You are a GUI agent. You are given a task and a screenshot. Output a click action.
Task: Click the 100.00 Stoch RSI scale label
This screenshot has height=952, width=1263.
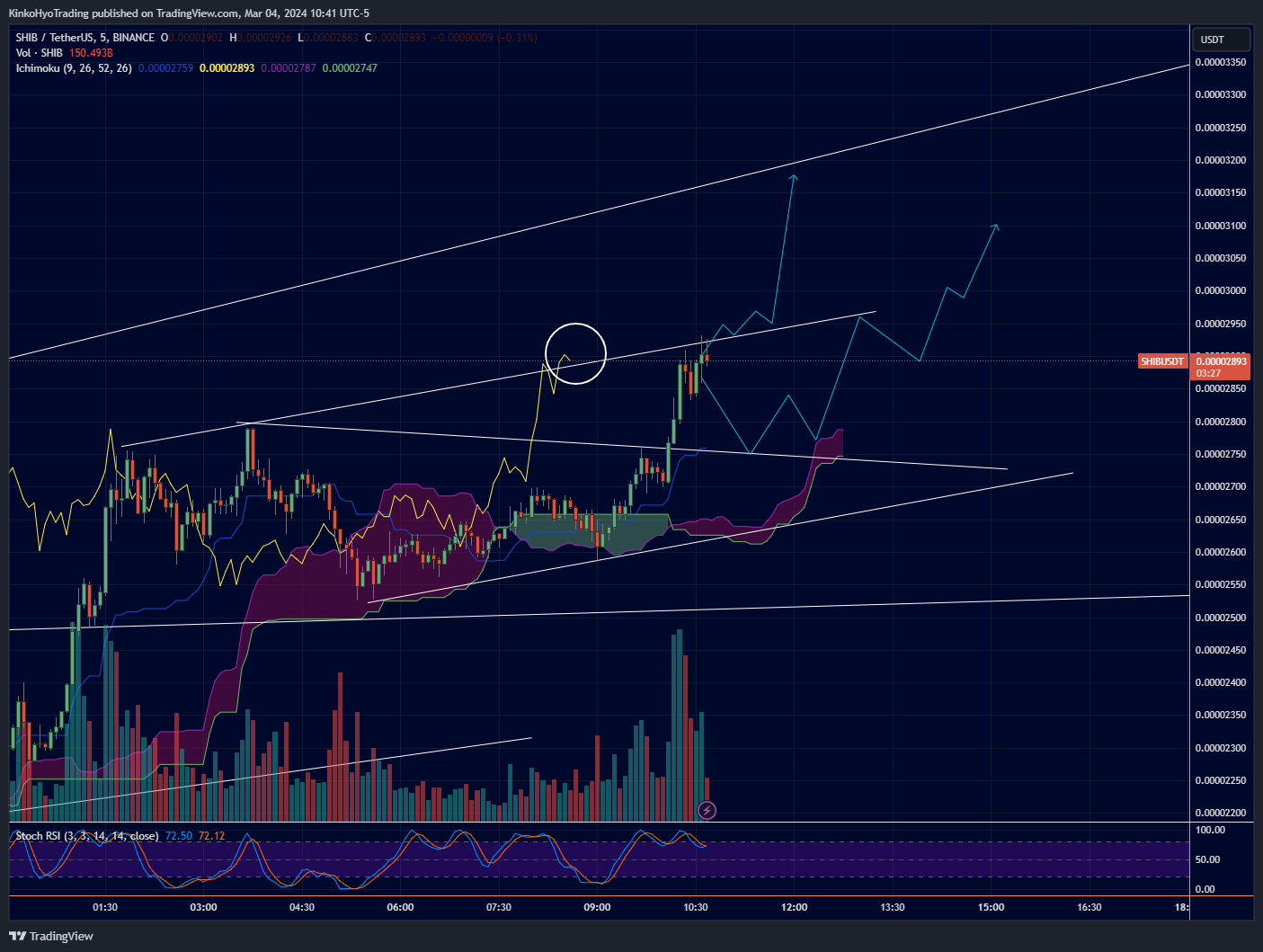1210,830
